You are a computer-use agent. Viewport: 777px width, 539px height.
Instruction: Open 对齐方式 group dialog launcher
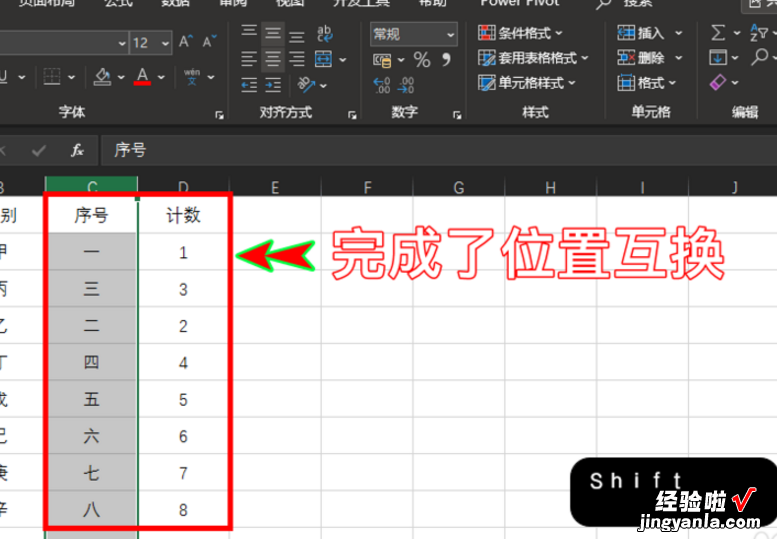(x=352, y=115)
